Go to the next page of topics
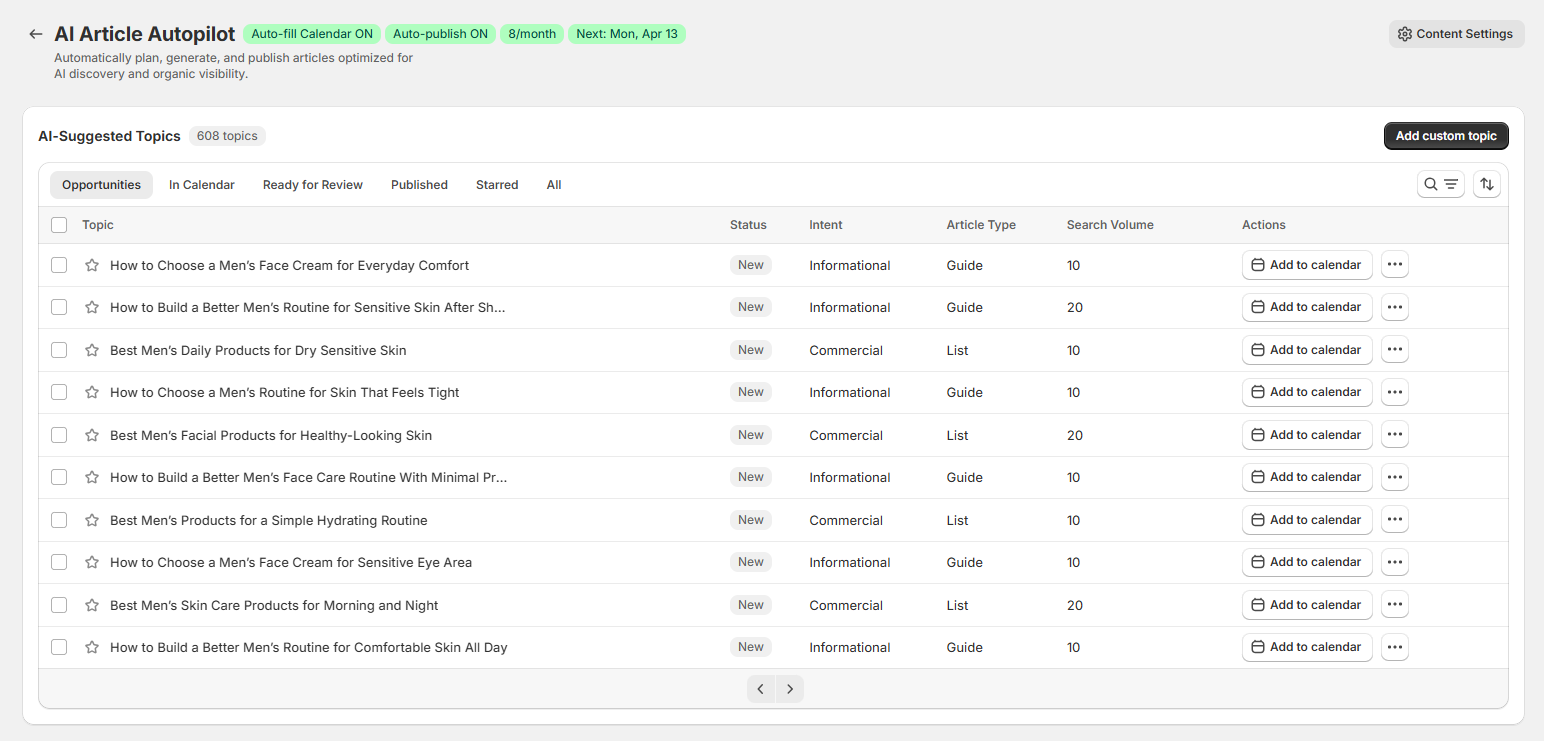Image resolution: width=1544 pixels, height=741 pixels. click(790, 689)
